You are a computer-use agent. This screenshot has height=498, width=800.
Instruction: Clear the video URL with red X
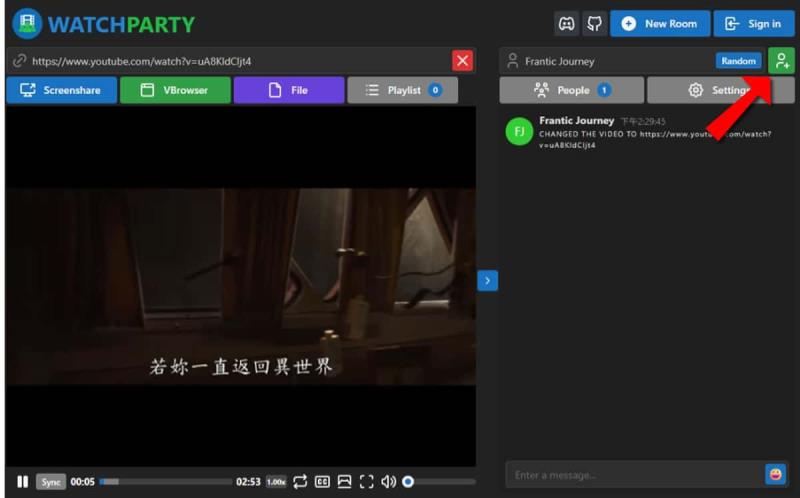click(x=463, y=61)
